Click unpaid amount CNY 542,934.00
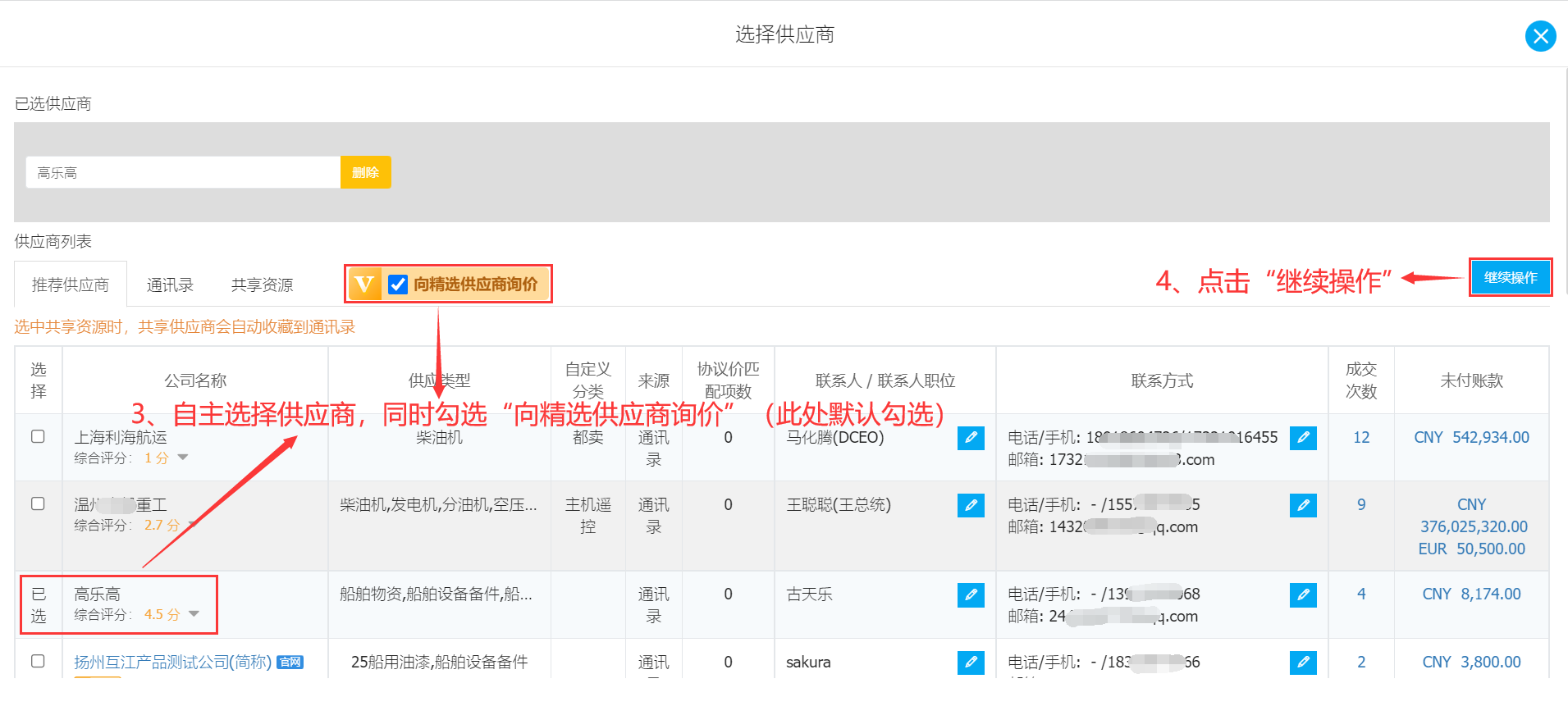 tap(1471, 438)
